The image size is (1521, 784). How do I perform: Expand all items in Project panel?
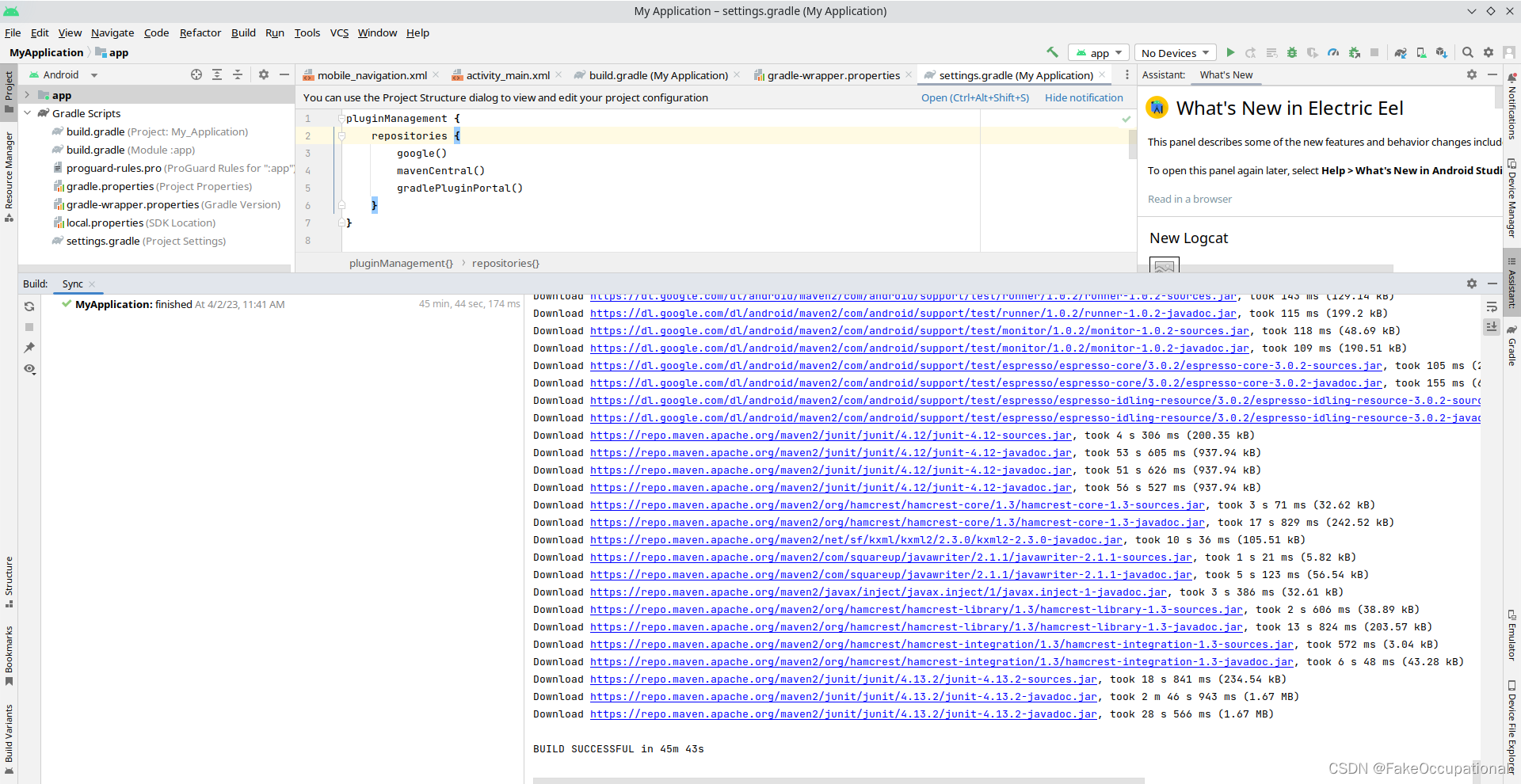pyautogui.click(x=217, y=74)
